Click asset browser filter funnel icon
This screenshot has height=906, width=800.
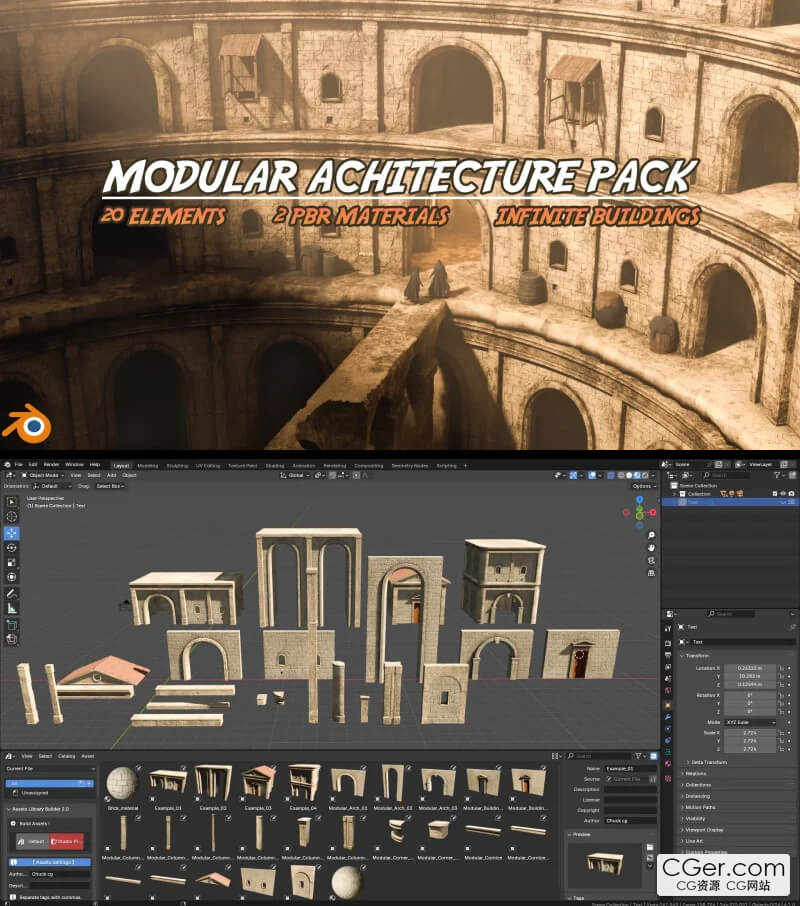click(x=639, y=756)
